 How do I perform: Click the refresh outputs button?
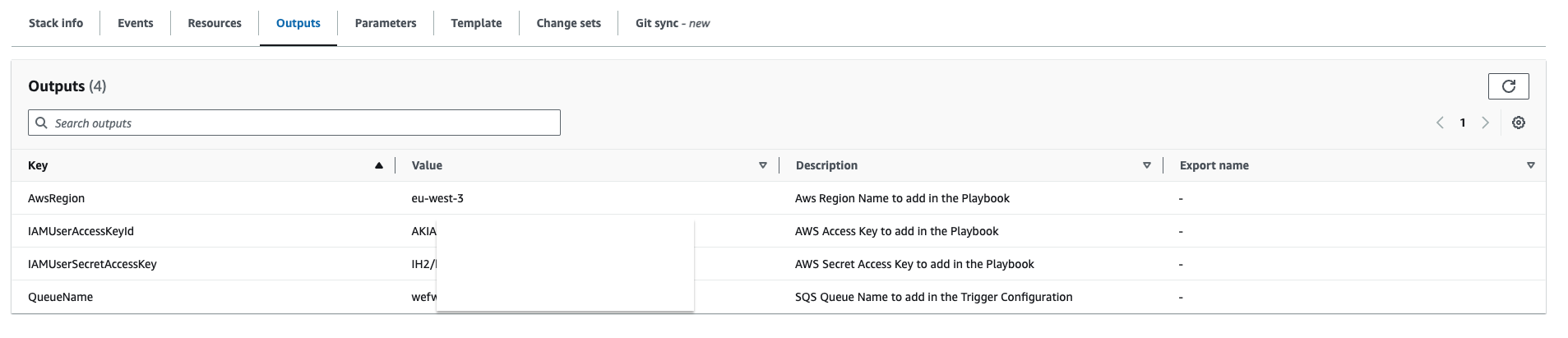coord(1508,86)
